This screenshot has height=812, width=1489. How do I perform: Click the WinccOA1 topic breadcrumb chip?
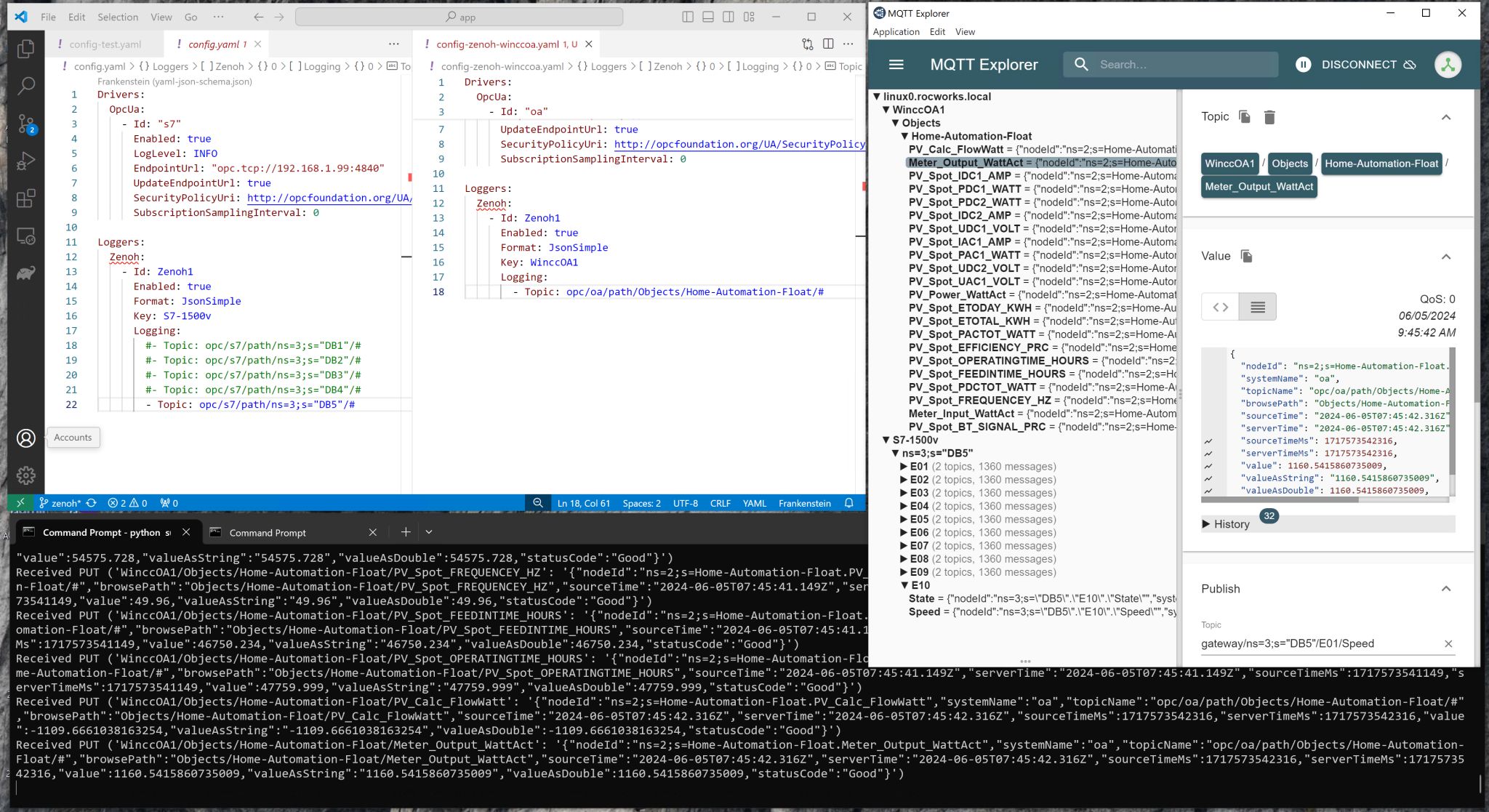pyautogui.click(x=1229, y=164)
